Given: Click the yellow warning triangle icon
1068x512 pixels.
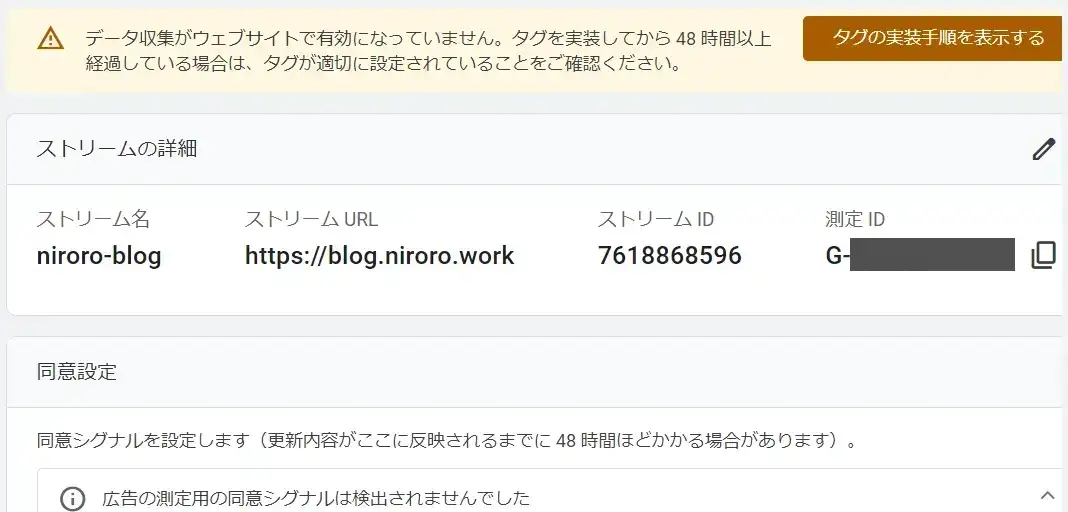Looking at the screenshot, I should (50, 39).
